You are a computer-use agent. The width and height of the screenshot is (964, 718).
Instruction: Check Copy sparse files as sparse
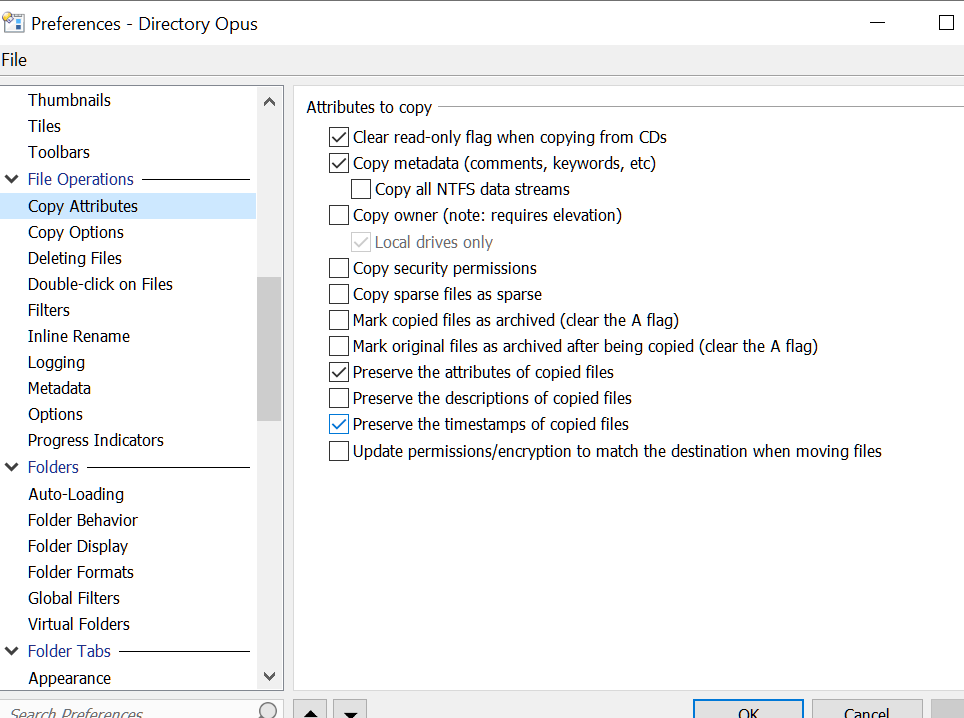click(339, 294)
